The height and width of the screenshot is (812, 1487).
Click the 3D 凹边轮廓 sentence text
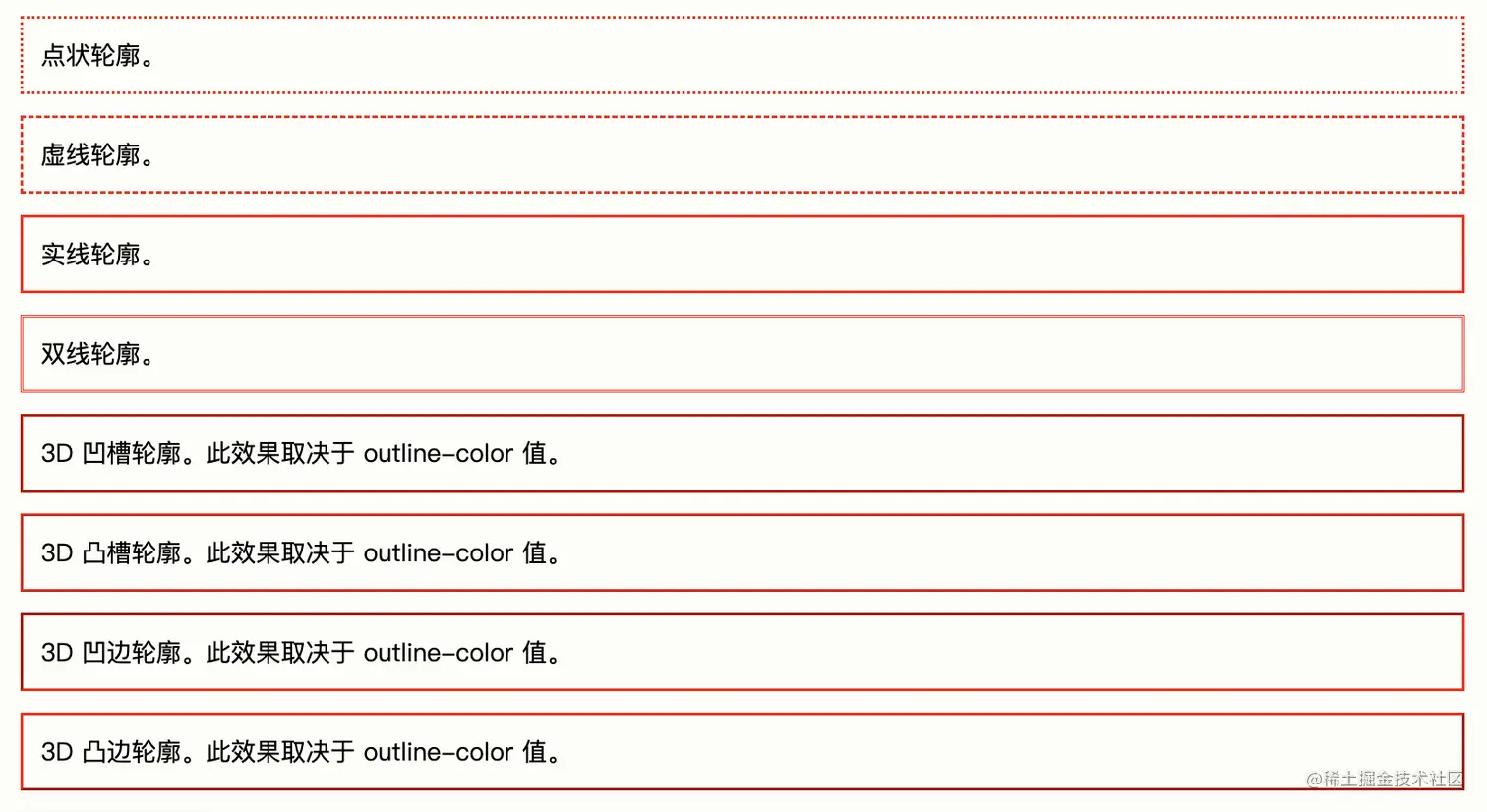point(301,653)
